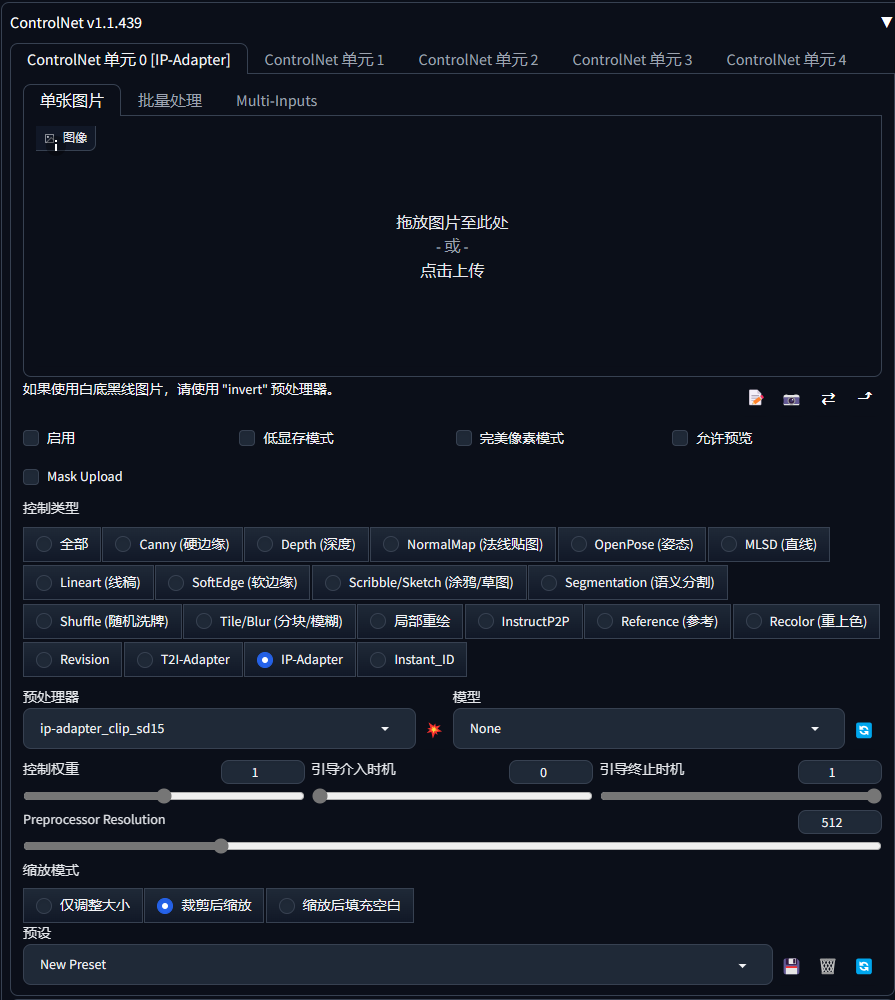Expand the 模型 dropdown
The width and height of the screenshot is (895, 1000).
(648, 729)
